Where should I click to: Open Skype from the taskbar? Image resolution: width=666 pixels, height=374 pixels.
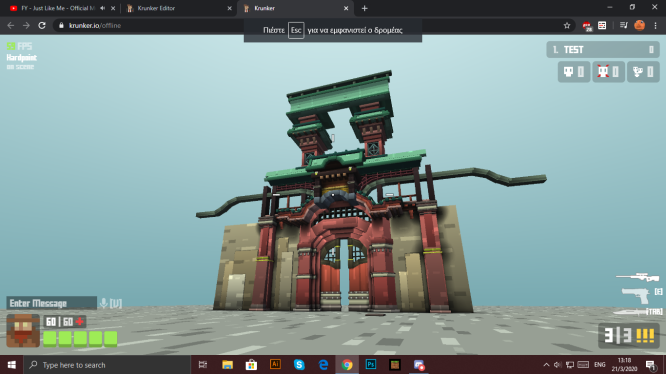tap(299, 365)
